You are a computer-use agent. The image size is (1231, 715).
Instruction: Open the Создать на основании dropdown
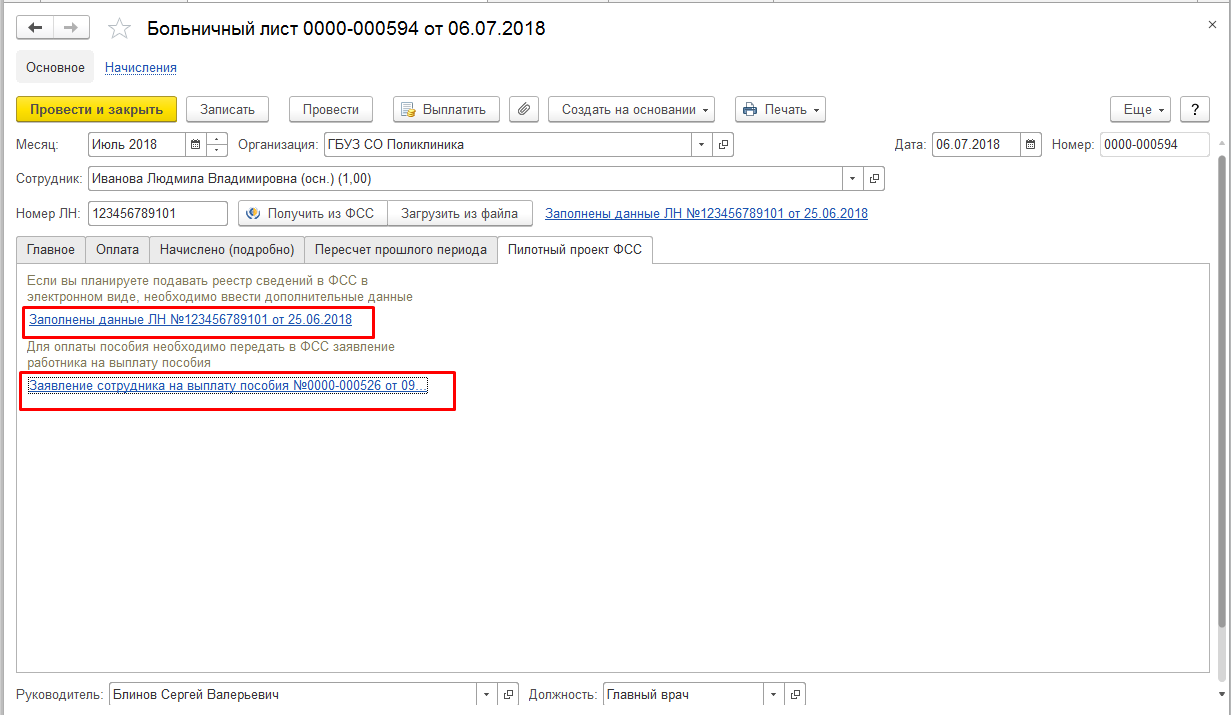point(631,110)
